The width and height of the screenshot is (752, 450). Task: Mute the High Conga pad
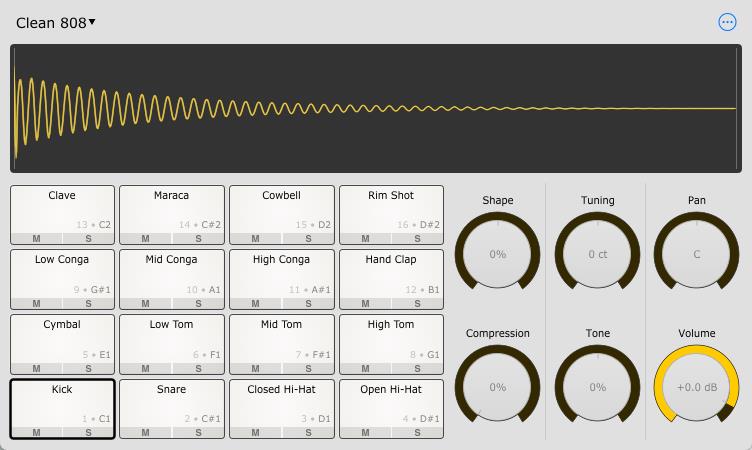(x=256, y=303)
